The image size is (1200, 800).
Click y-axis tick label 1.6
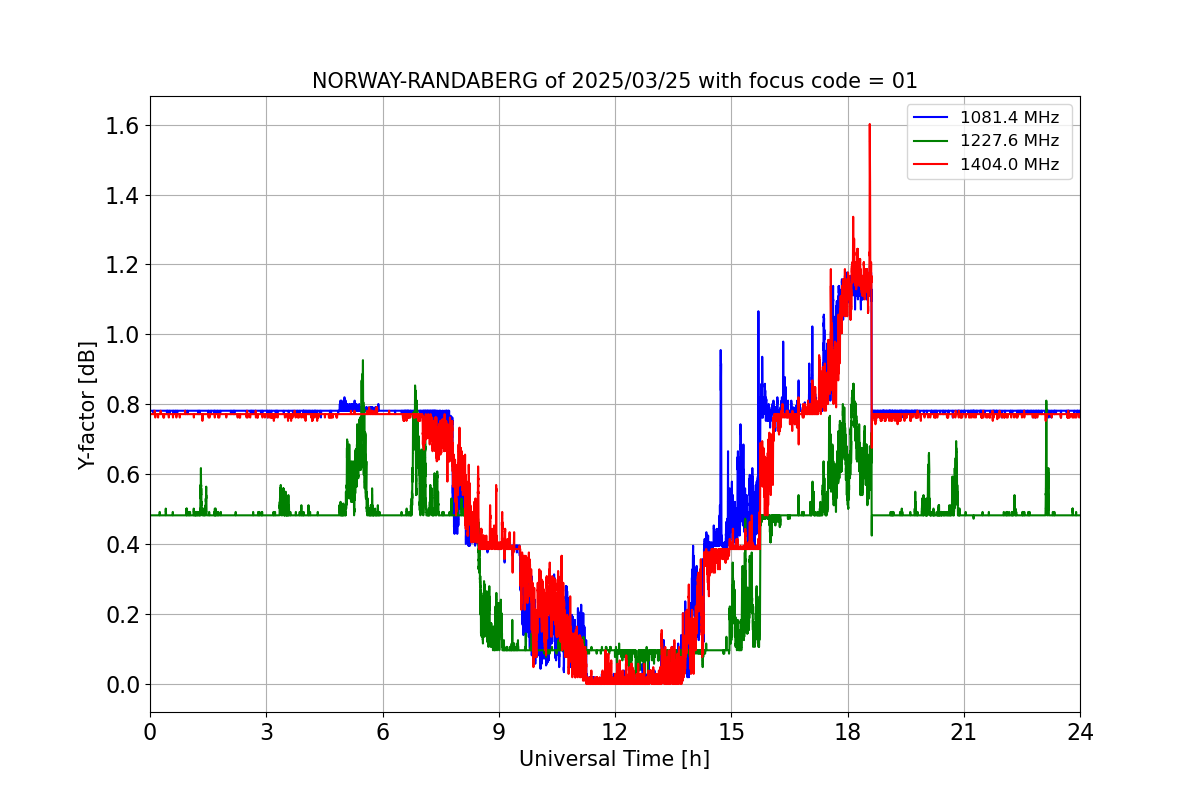point(123,126)
